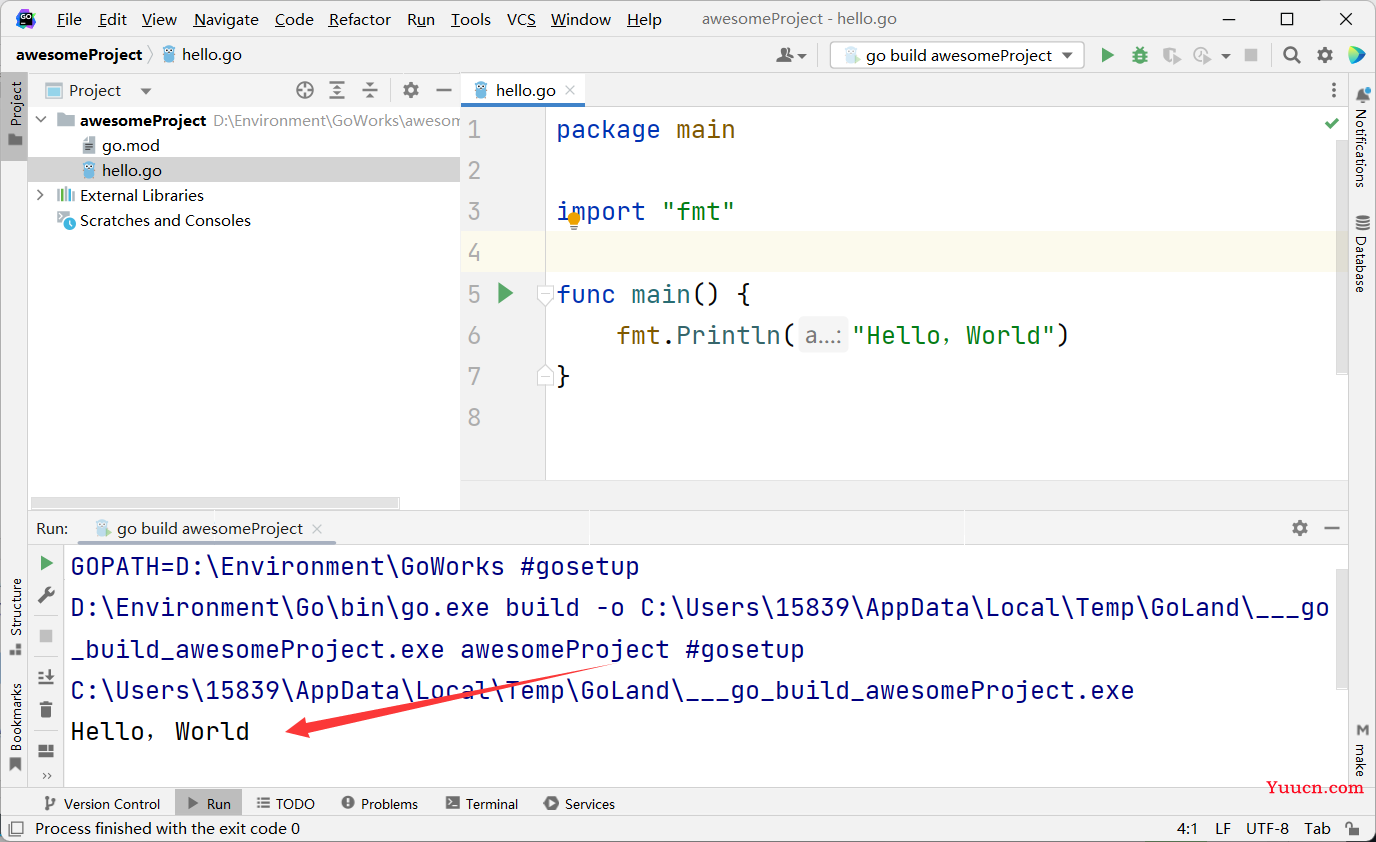Toggle the read-only lock in status bar
This screenshot has height=842, width=1376.
click(1352, 829)
